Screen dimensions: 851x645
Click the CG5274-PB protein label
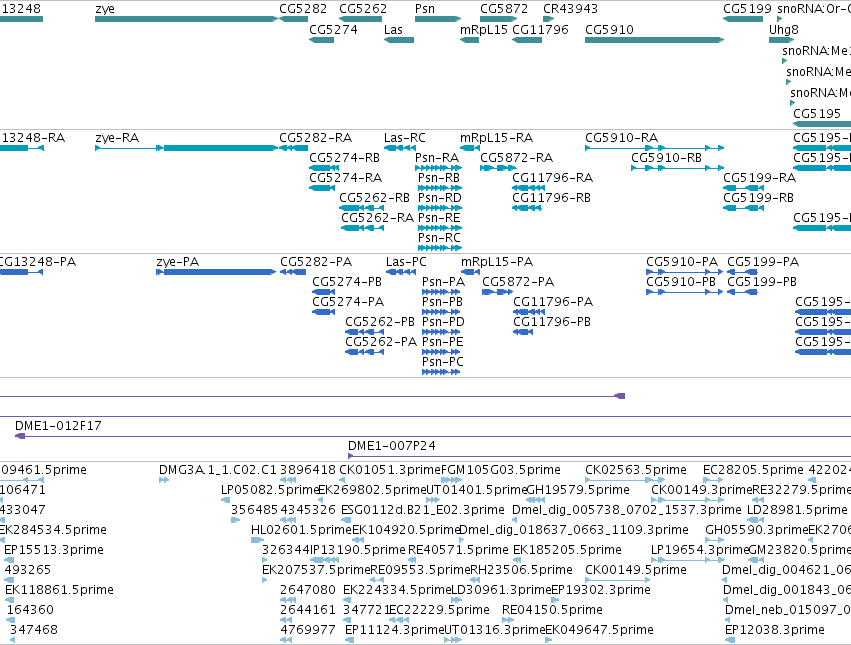click(347, 282)
